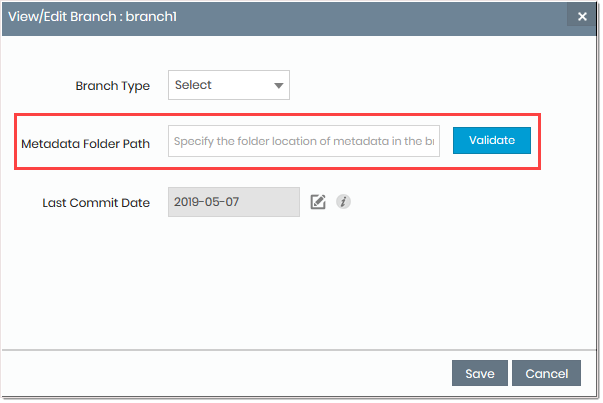603x403 pixels.
Task: Click empty title bar area left of X
Action: pos(400,16)
